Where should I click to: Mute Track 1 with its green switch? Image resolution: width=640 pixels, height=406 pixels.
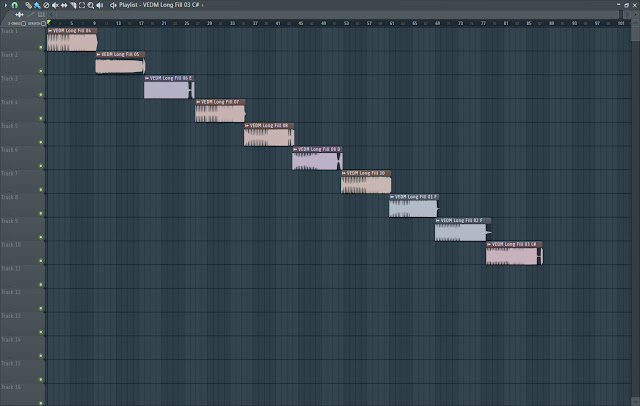pos(41,47)
